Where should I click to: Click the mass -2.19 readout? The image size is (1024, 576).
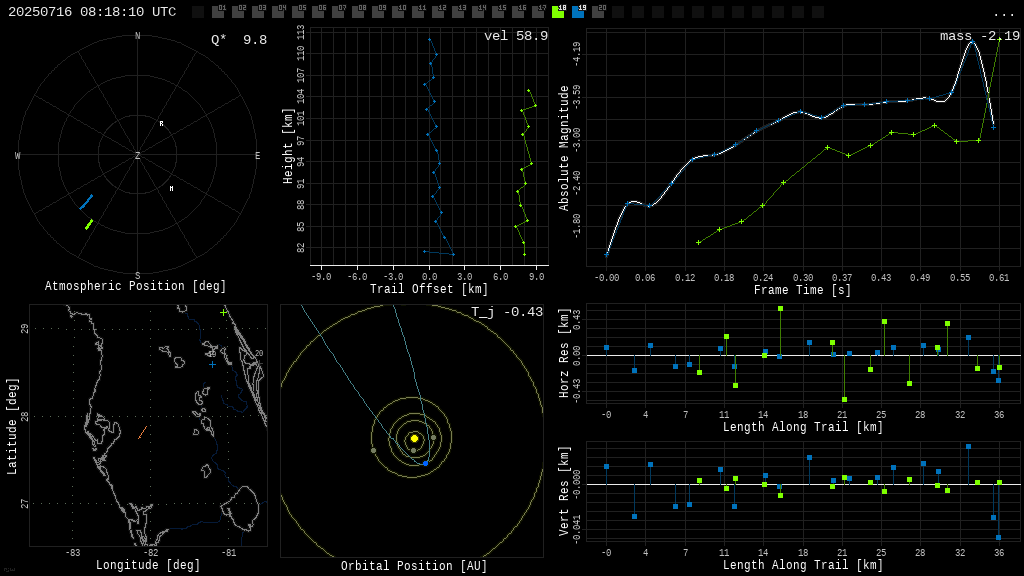980,36
